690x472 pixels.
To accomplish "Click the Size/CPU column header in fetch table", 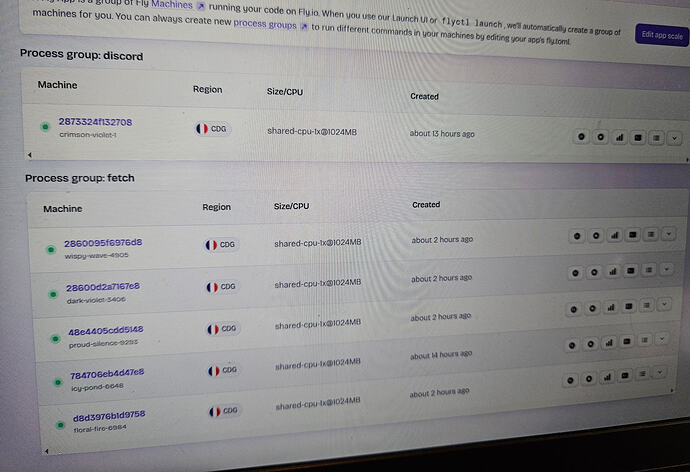I will pos(291,206).
